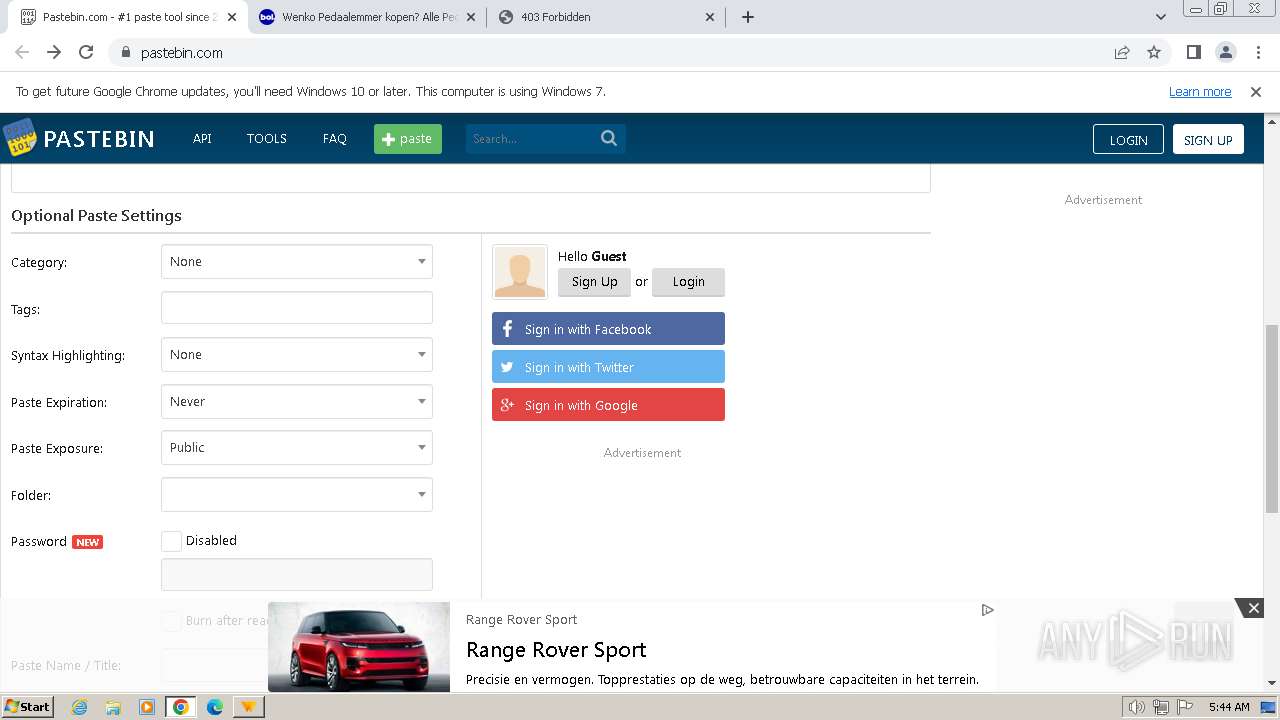Open File Explorer from the taskbar

(113, 707)
